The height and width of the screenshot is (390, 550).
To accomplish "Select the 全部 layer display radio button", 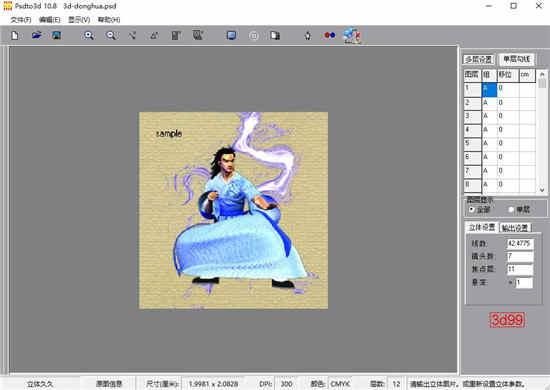I will click(x=471, y=209).
